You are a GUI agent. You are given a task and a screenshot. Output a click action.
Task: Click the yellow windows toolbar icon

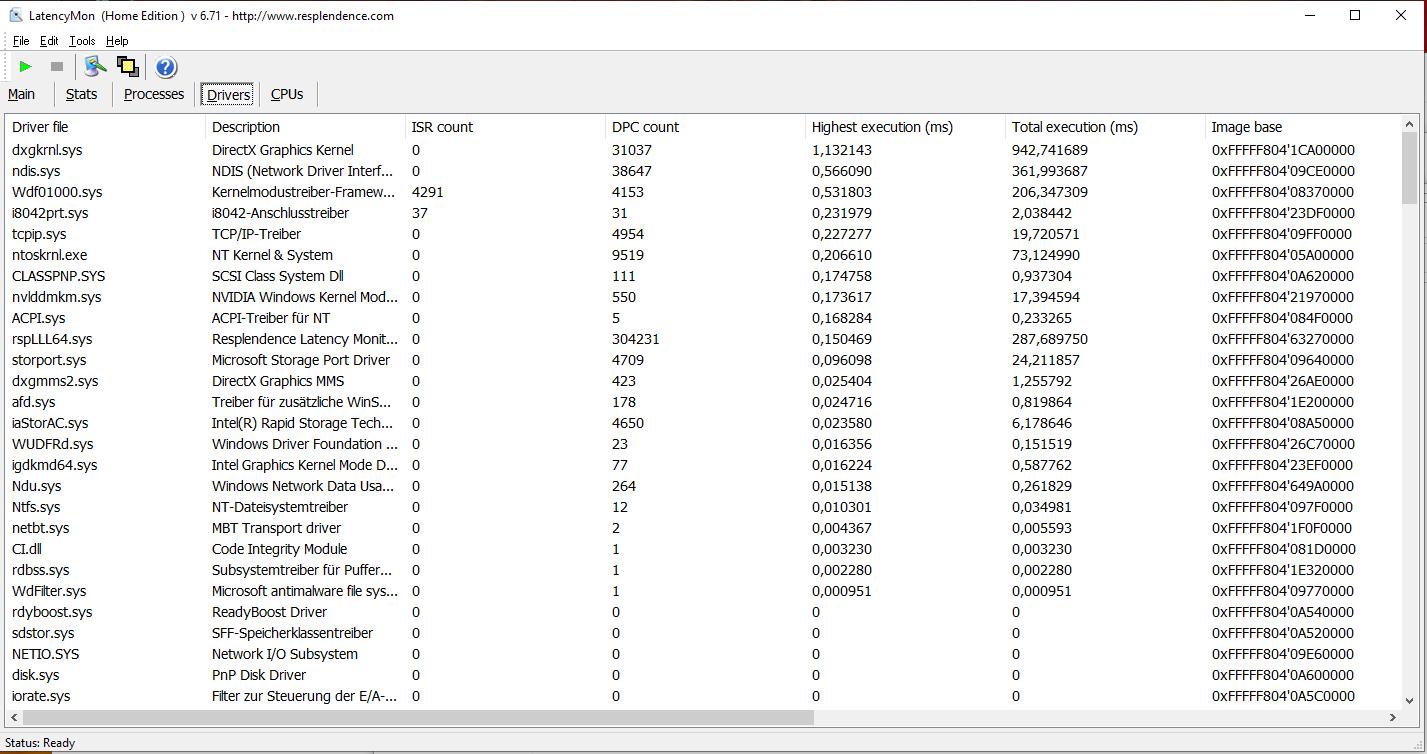coord(127,67)
